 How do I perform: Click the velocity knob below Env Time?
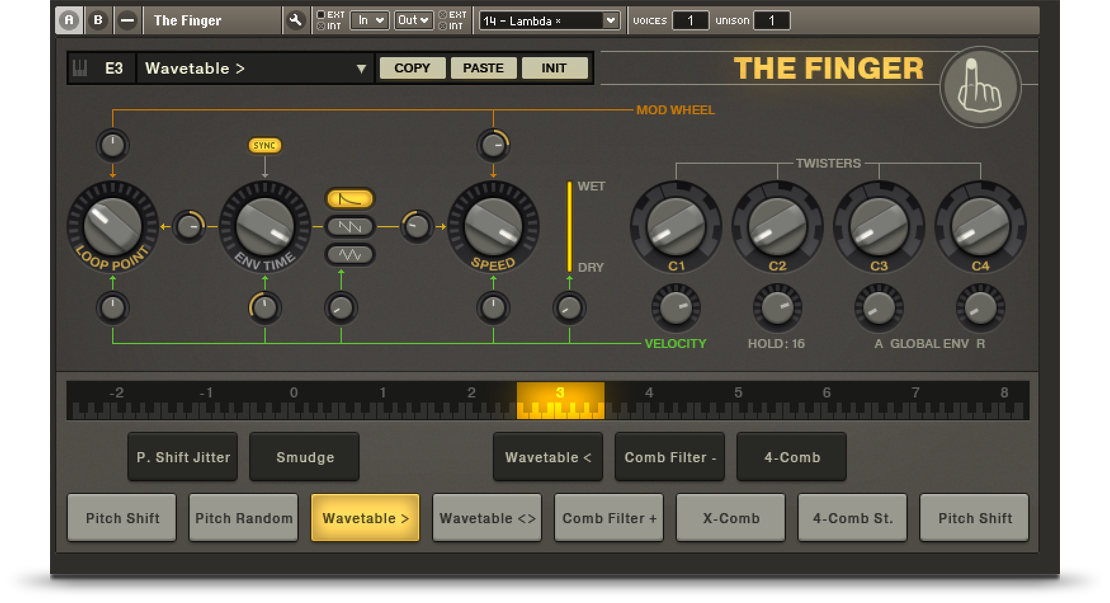point(265,308)
